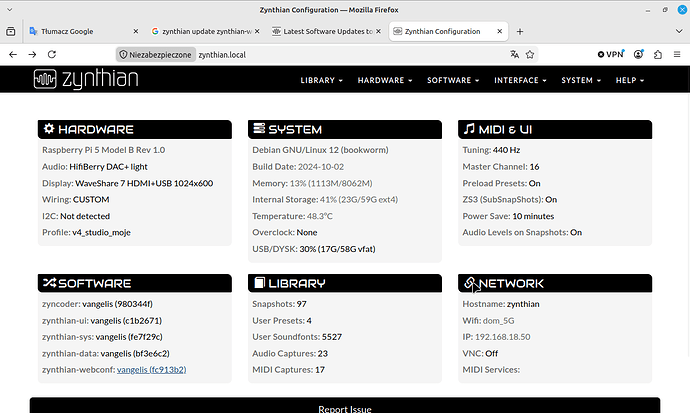Open the INTERFACE menu

click(520, 80)
